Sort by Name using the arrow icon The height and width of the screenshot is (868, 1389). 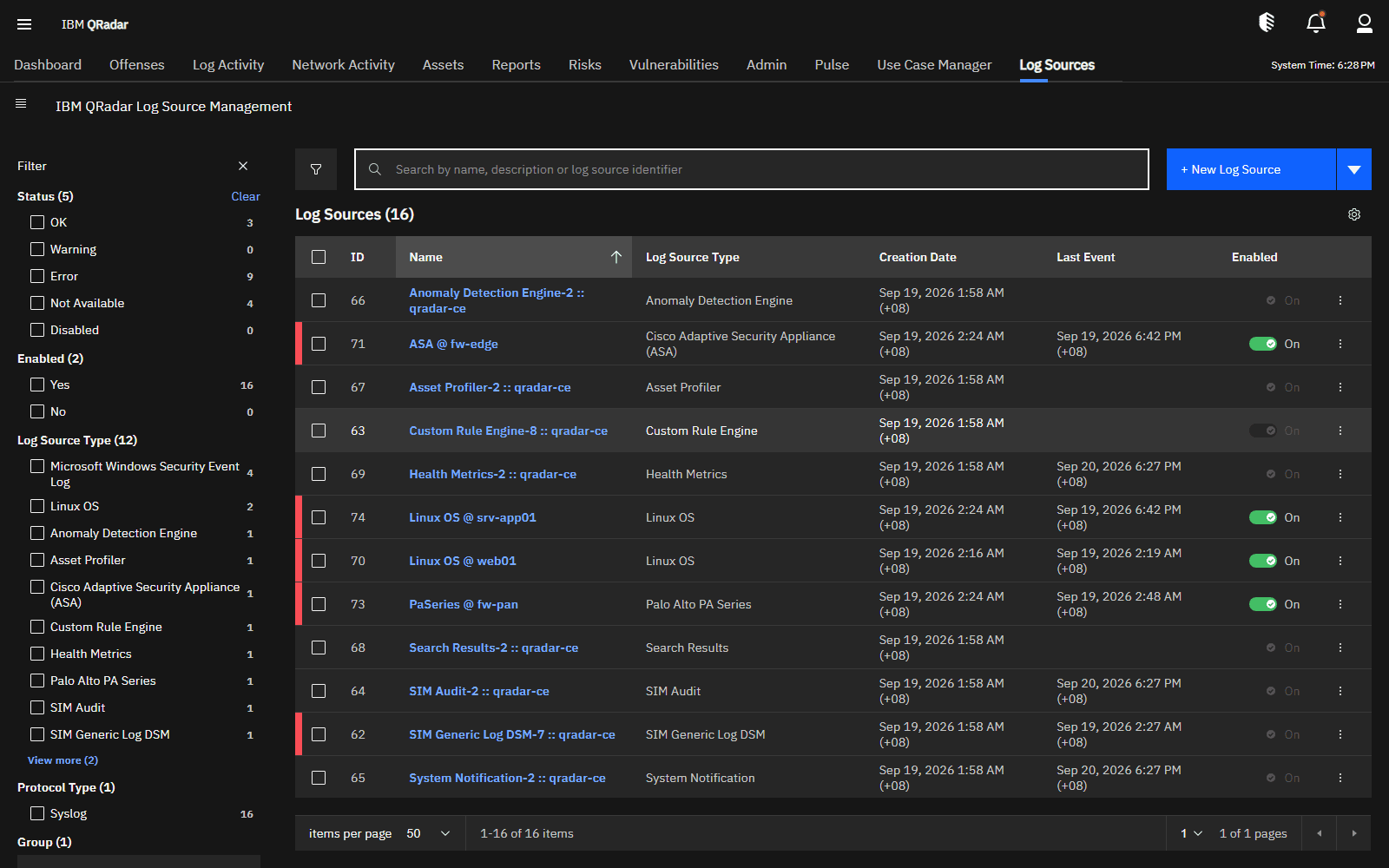(616, 257)
